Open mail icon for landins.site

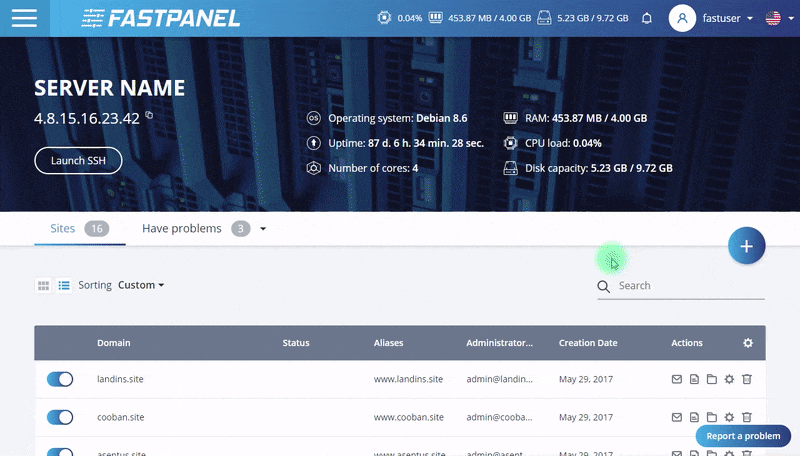676,380
